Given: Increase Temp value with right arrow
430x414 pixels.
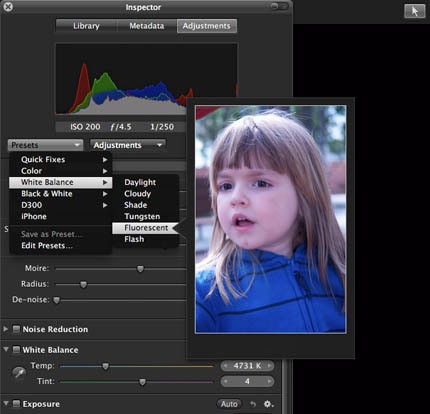Looking at the screenshot, I should coord(269,366).
